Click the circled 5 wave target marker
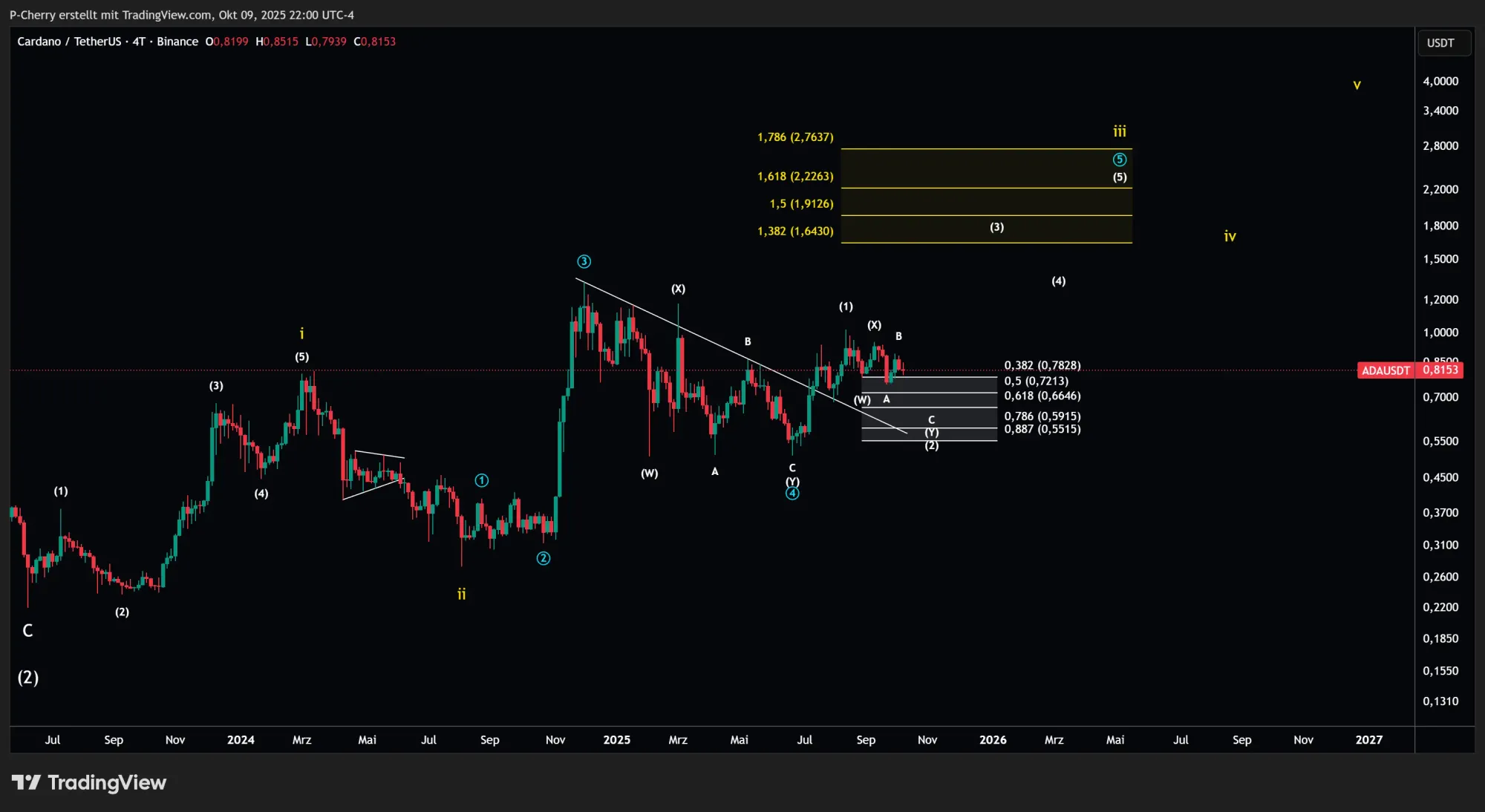 coord(1120,160)
